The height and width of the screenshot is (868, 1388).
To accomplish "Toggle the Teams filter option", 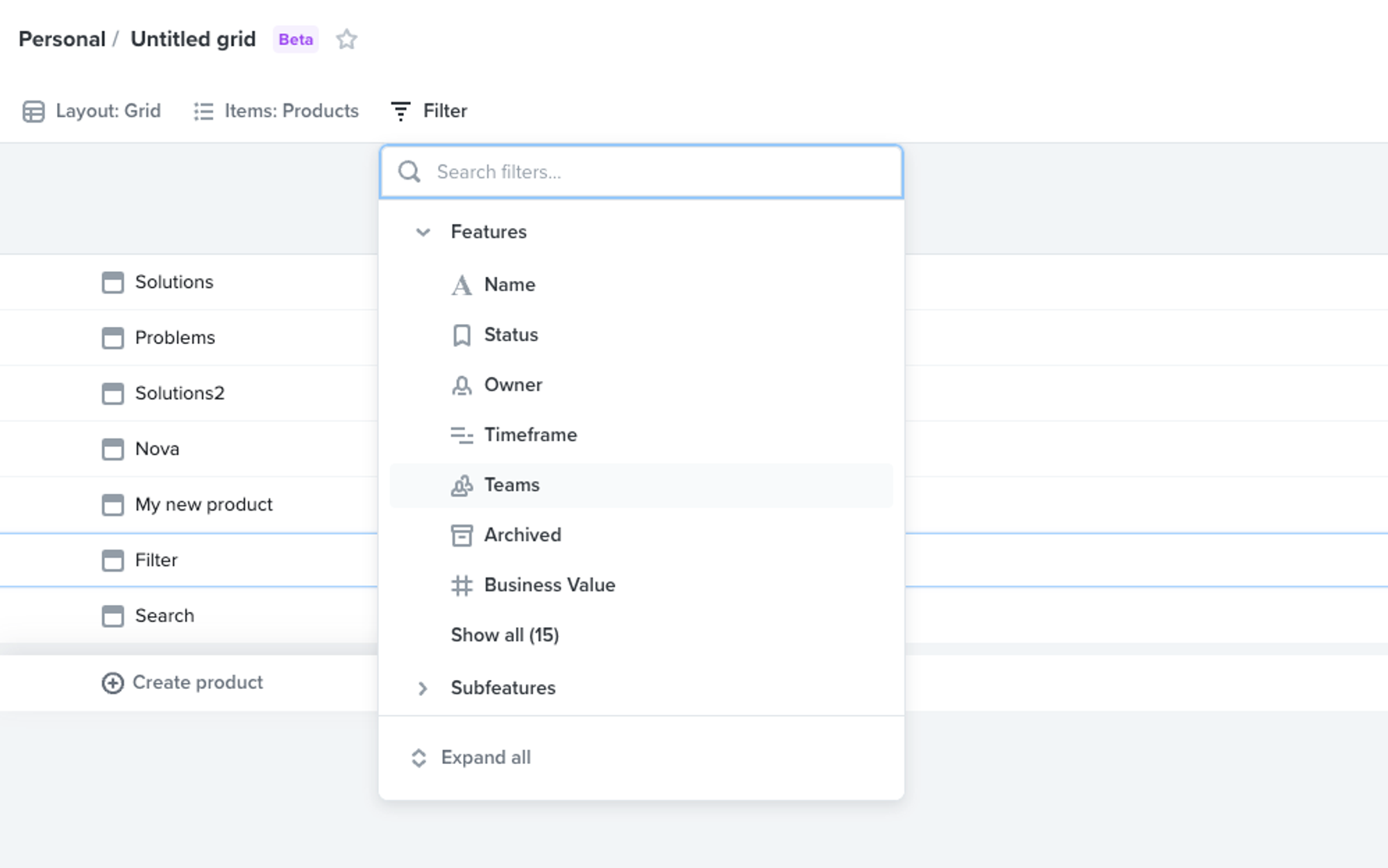I will click(512, 485).
